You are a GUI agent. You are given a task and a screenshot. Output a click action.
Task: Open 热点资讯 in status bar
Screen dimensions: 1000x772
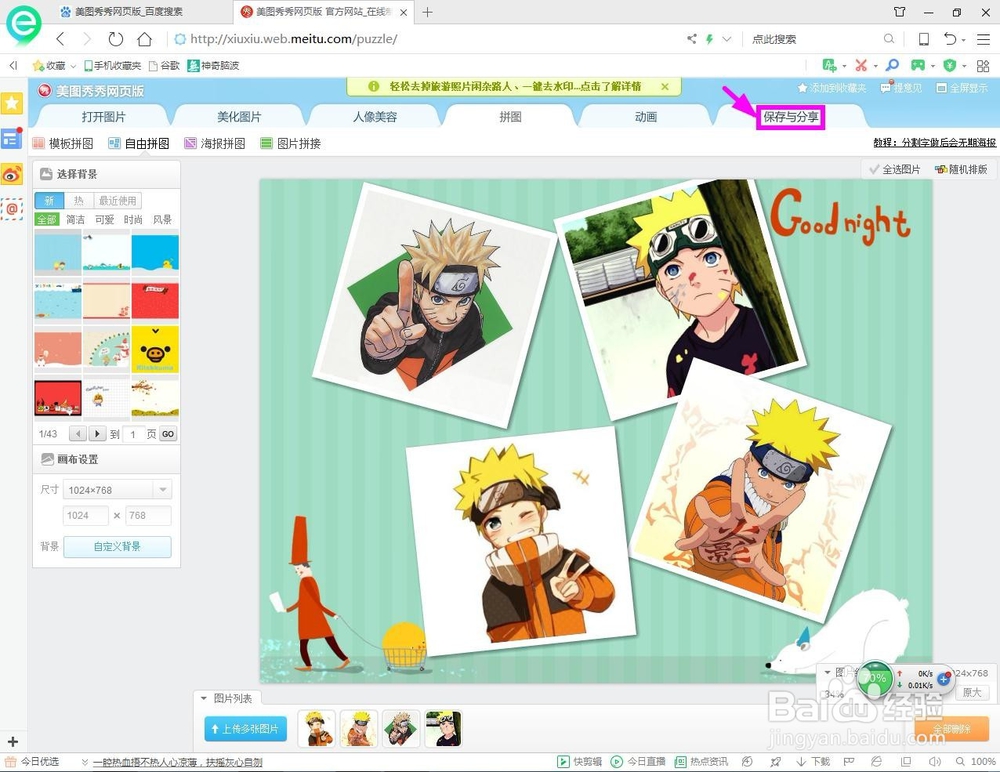coord(702,762)
